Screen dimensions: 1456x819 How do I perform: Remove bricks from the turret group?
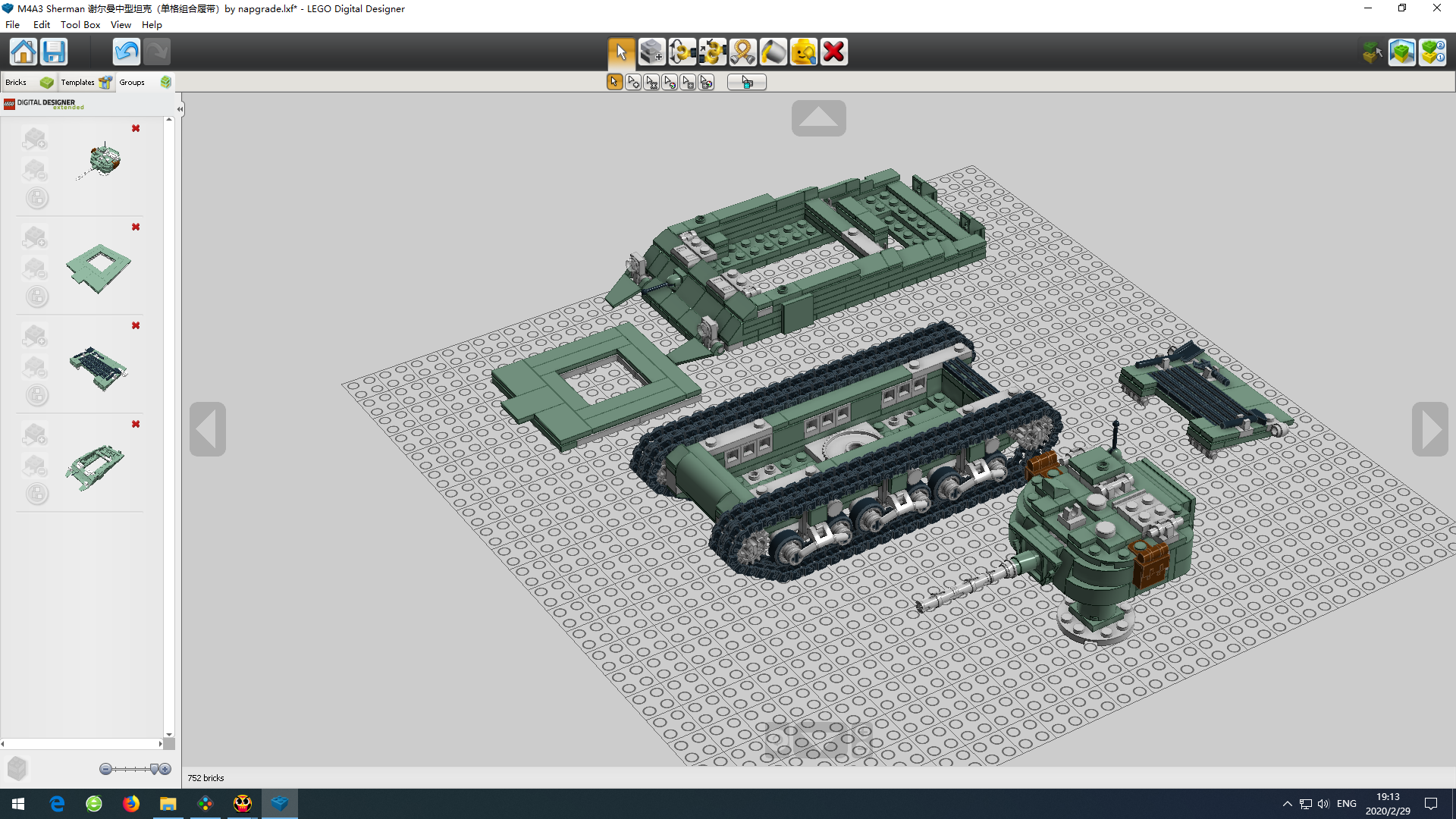tap(35, 170)
